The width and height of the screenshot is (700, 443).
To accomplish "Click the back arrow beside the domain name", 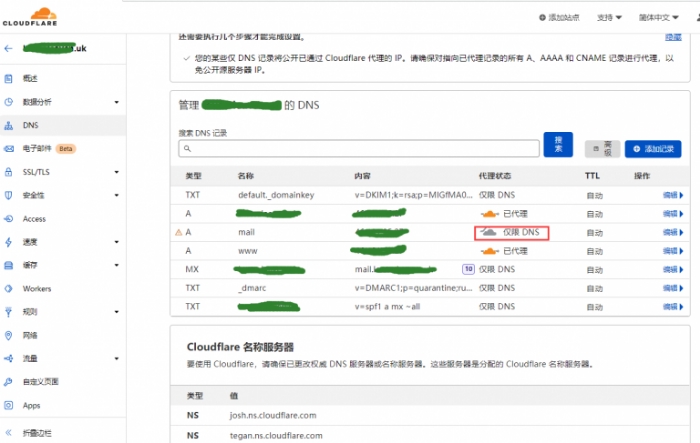I will pos(9,48).
